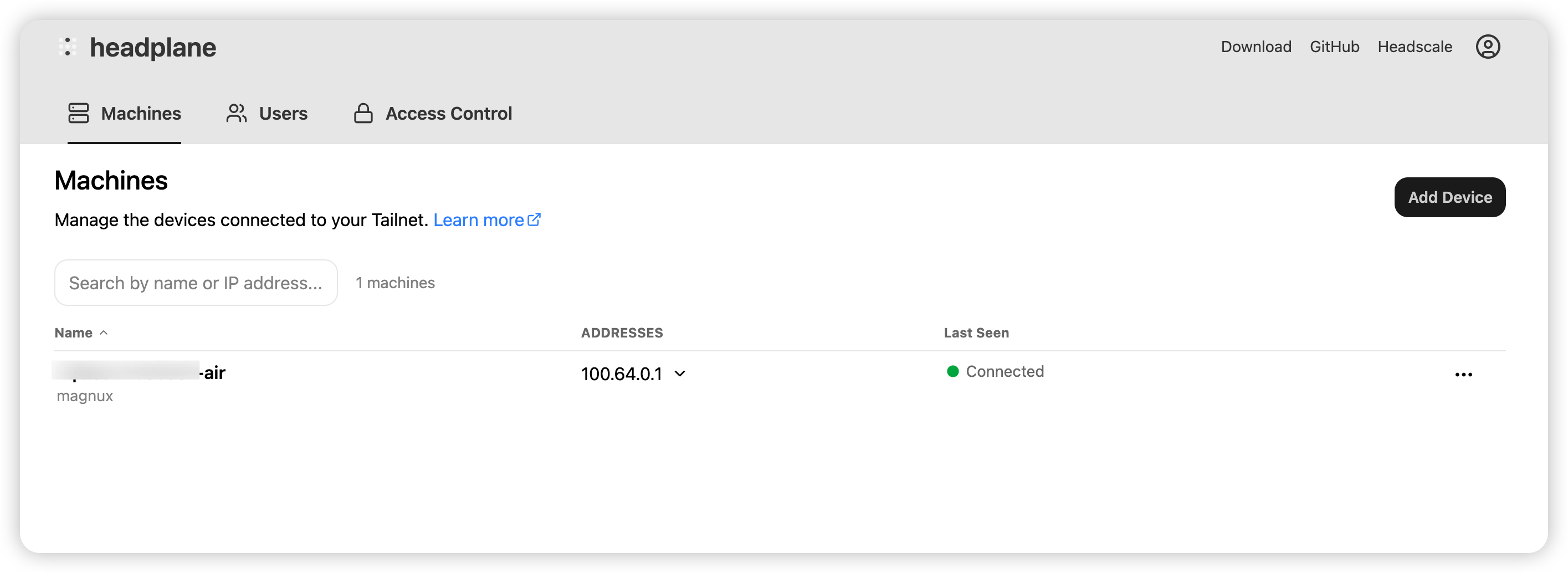Switch to the Users tab

283,113
